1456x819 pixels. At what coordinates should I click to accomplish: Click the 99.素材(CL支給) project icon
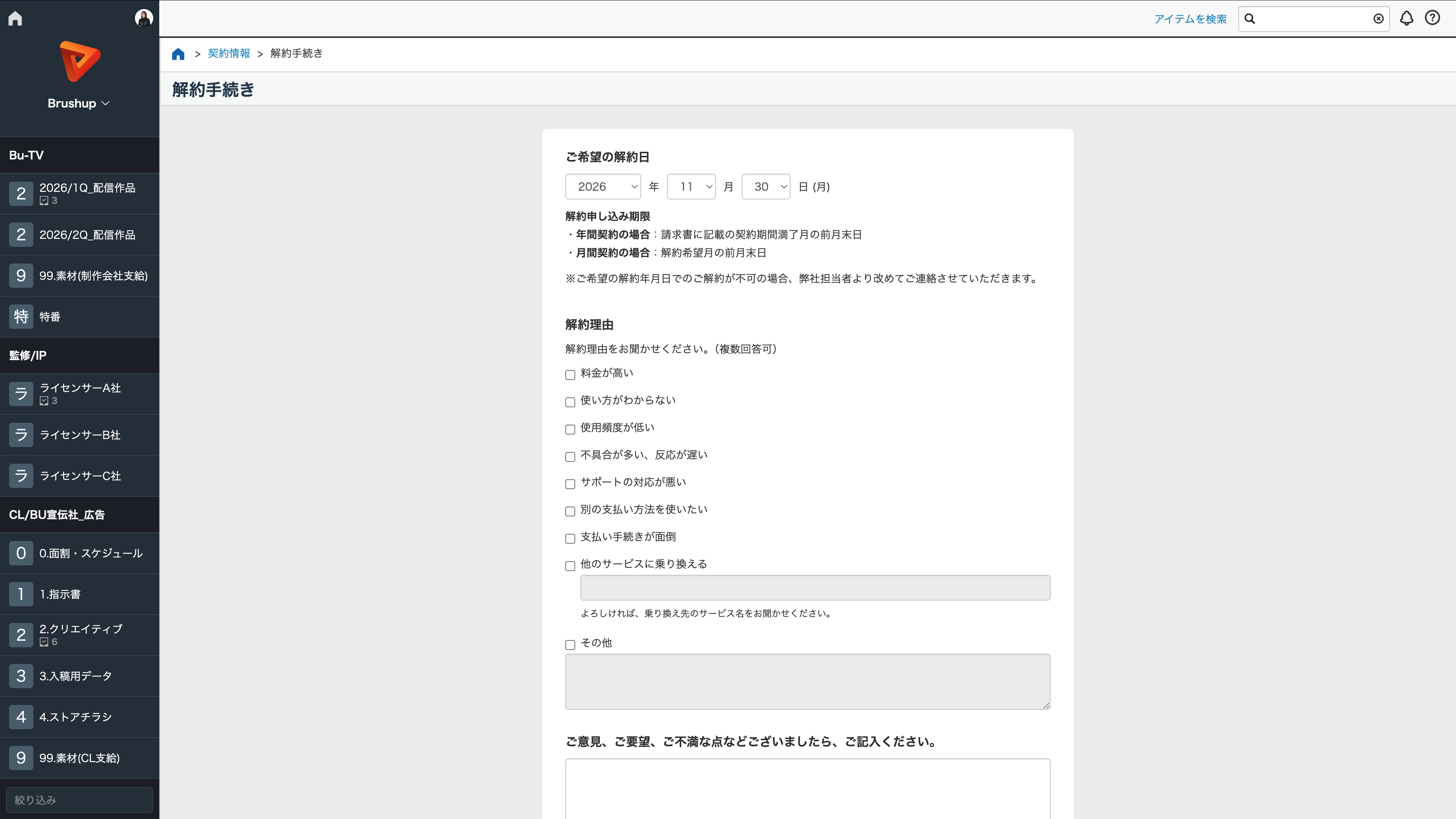(21, 758)
